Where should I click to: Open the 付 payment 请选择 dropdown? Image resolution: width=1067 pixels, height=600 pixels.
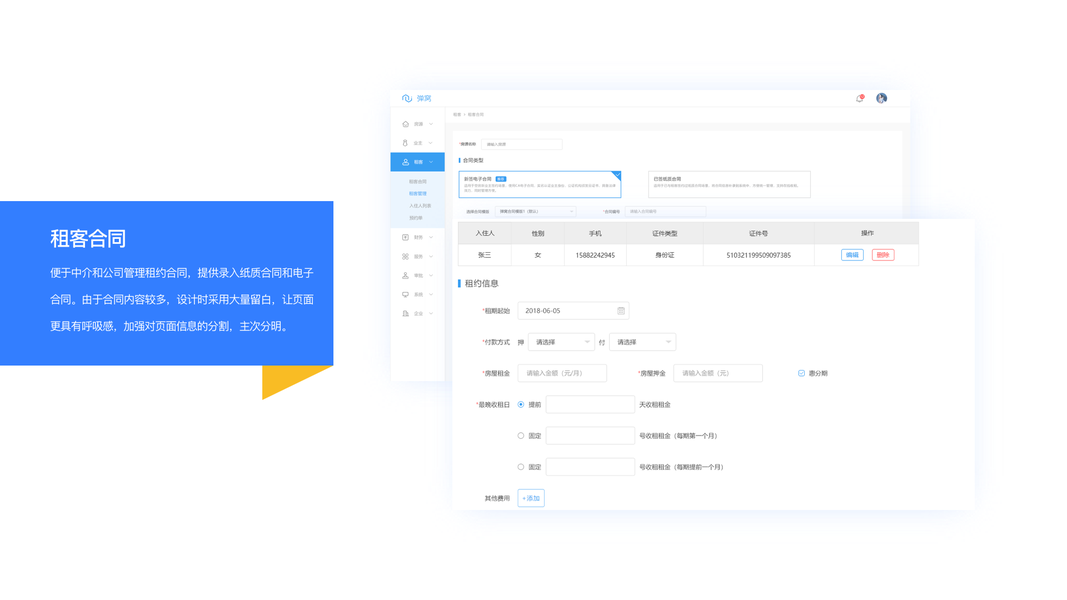(642, 342)
